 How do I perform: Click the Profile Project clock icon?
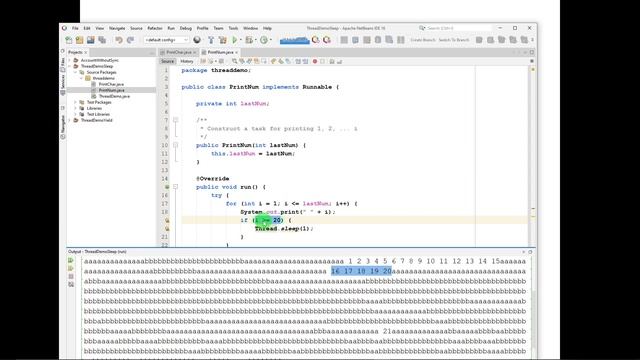click(264, 40)
